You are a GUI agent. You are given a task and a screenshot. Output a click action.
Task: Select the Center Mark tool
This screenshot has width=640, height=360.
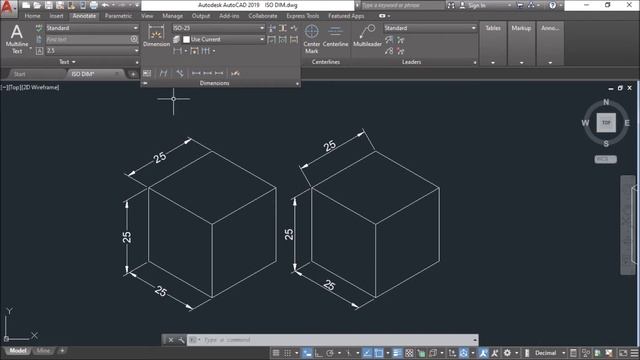click(311, 39)
